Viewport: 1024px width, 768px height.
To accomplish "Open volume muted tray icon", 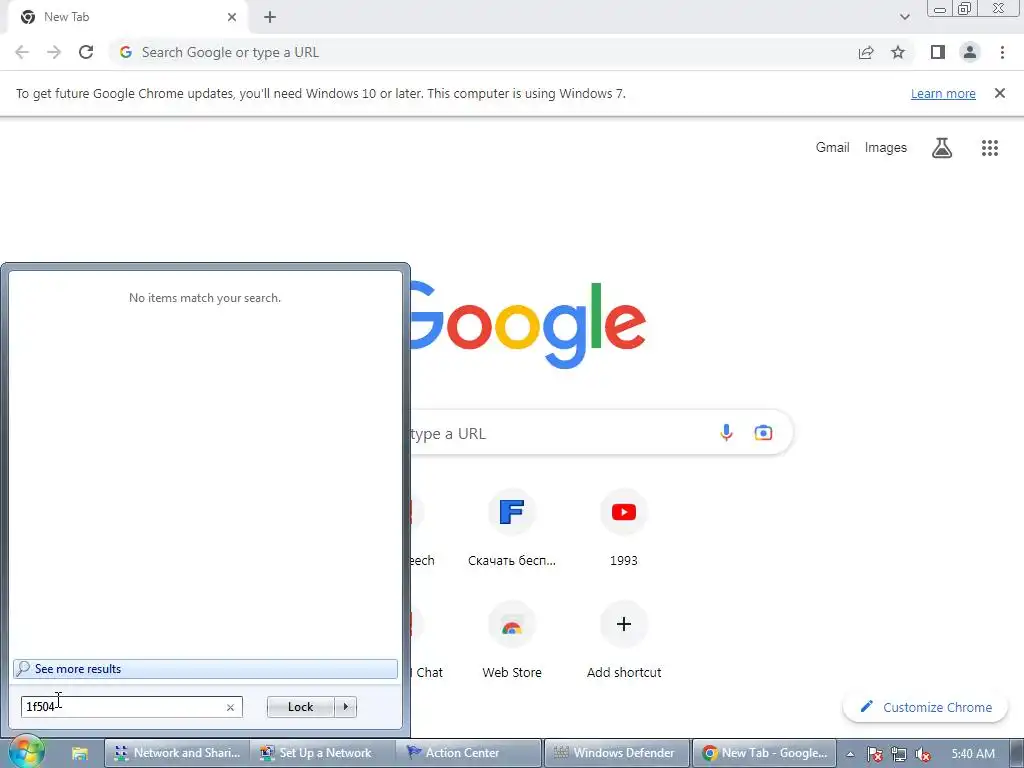I will pos(923,754).
